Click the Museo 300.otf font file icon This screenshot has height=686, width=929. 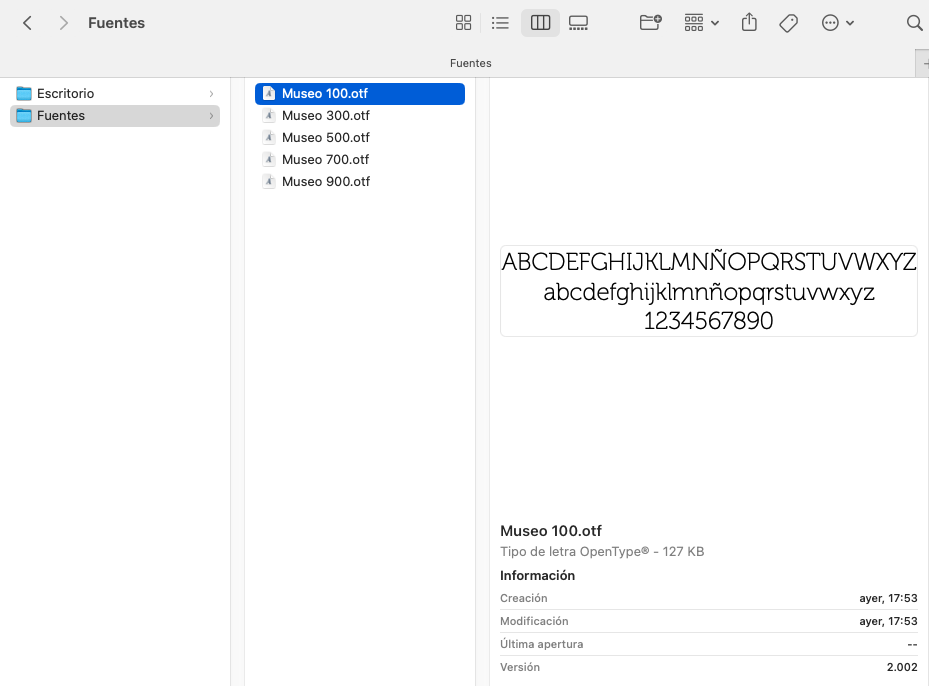pyautogui.click(x=269, y=116)
